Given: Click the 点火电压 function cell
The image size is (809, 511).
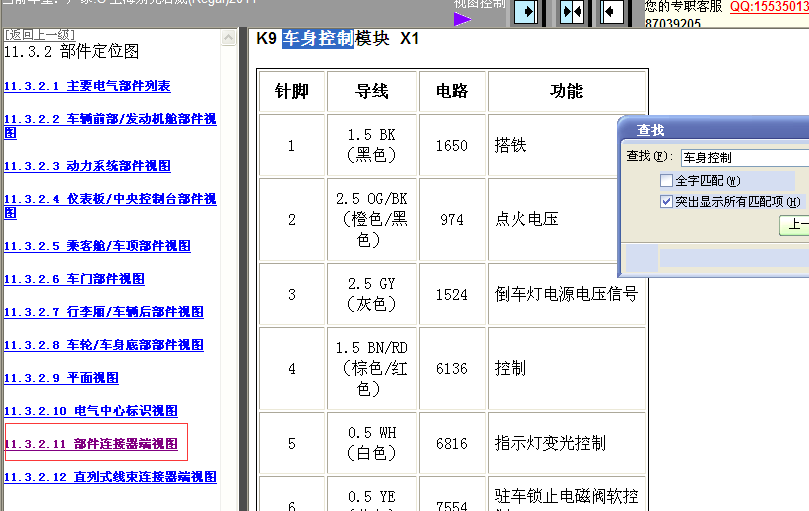Looking at the screenshot, I should pyautogui.click(x=553, y=219).
